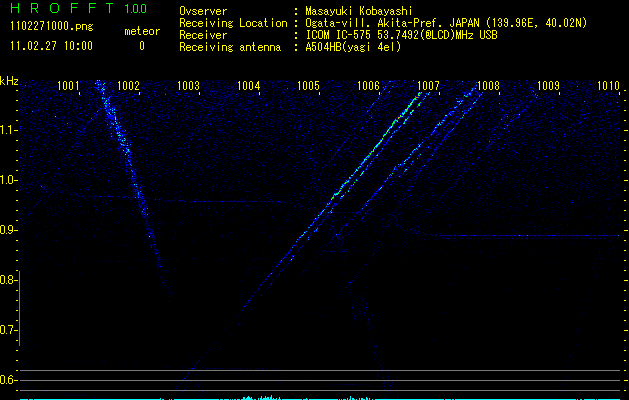629x400 pixels.
Task: Click the Ogata-vill. Akita-Pref. JAPAN location text
Action: click(446, 23)
